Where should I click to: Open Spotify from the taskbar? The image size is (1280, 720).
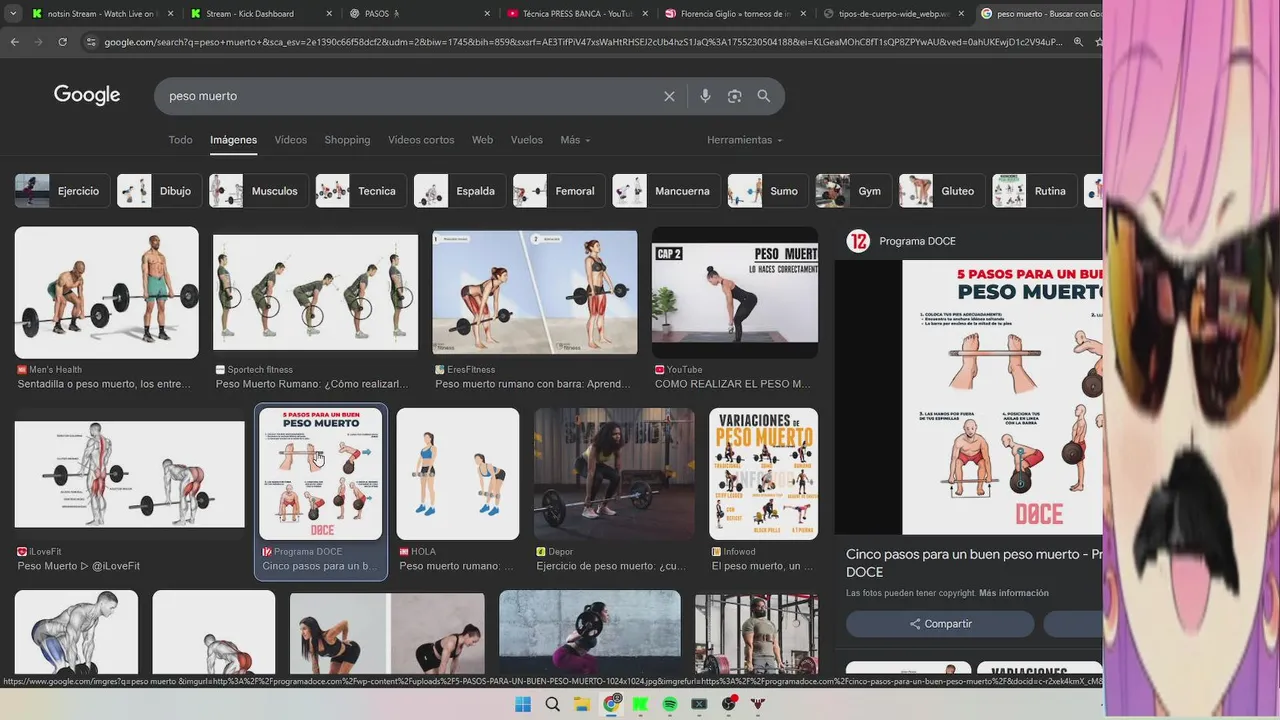click(x=670, y=704)
